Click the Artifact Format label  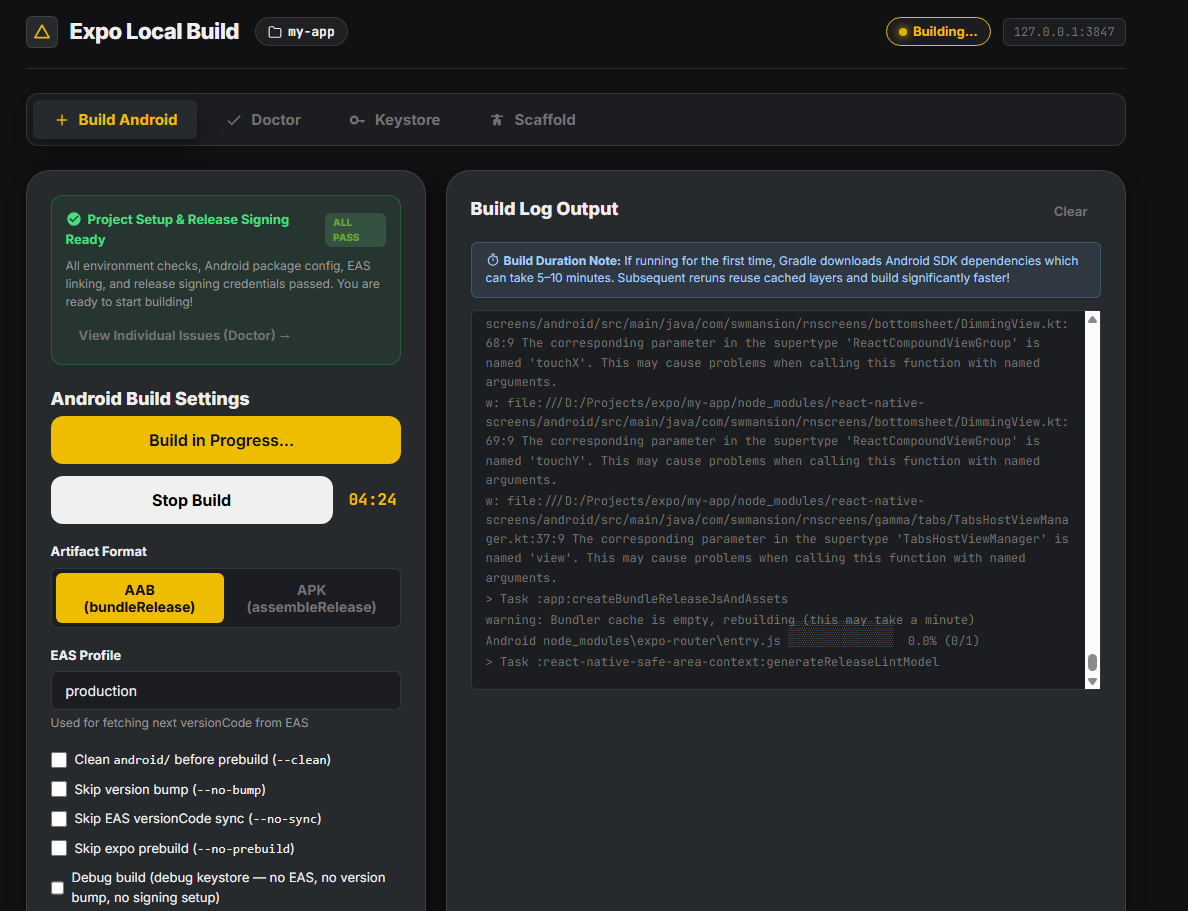click(x=98, y=551)
